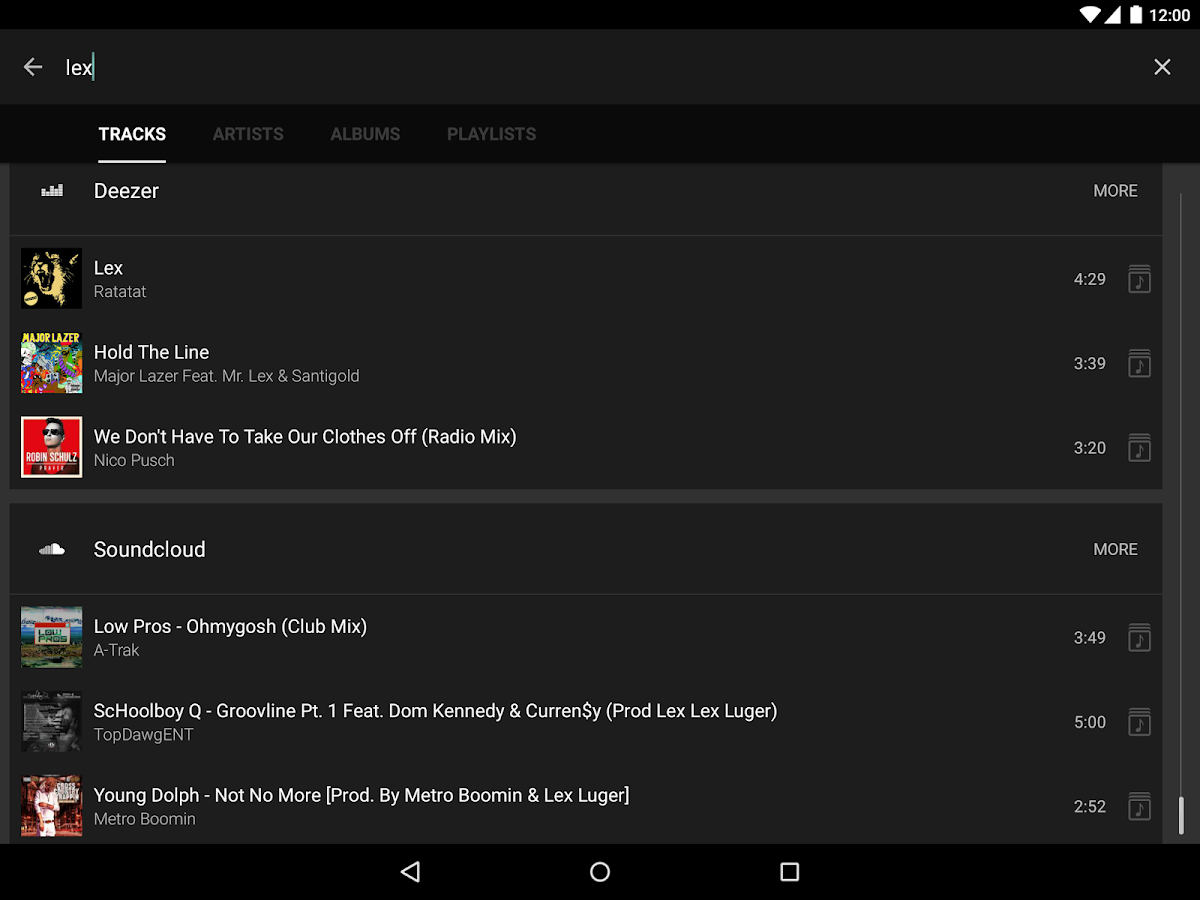Tap the Android recent apps button

coord(789,872)
